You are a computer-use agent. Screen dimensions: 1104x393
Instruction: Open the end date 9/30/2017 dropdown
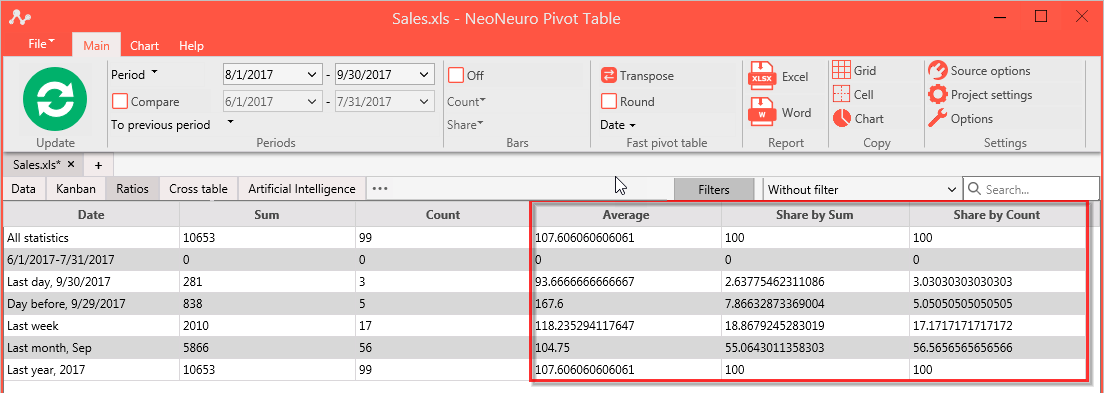424,74
